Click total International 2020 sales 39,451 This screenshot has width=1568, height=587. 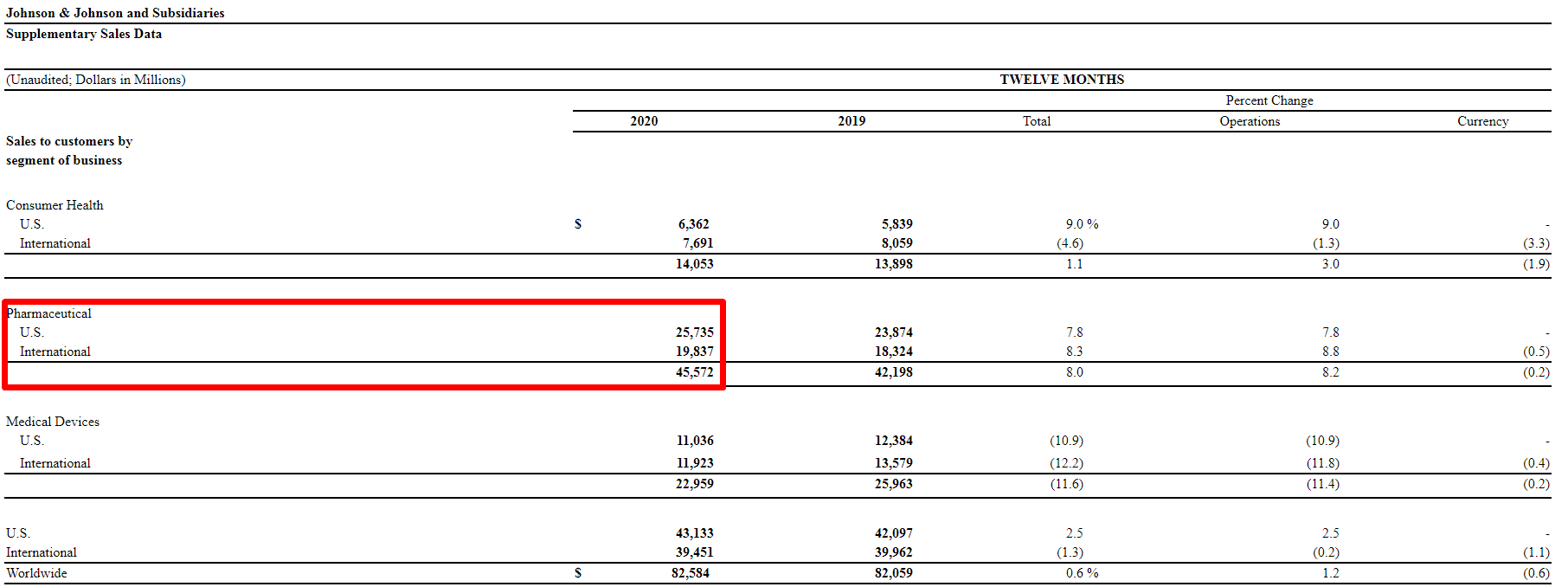(x=695, y=552)
